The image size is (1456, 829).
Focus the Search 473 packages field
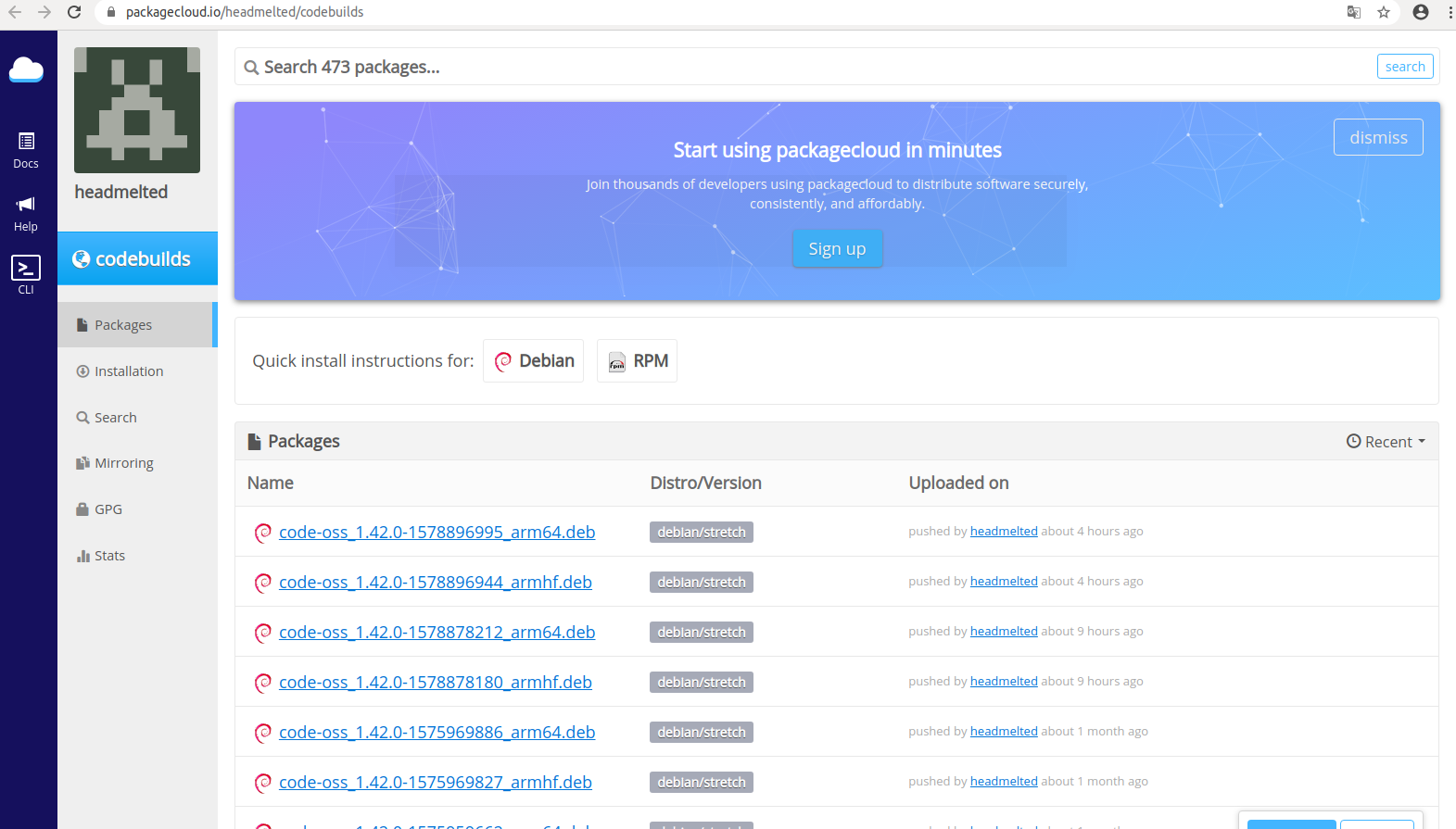tap(806, 67)
